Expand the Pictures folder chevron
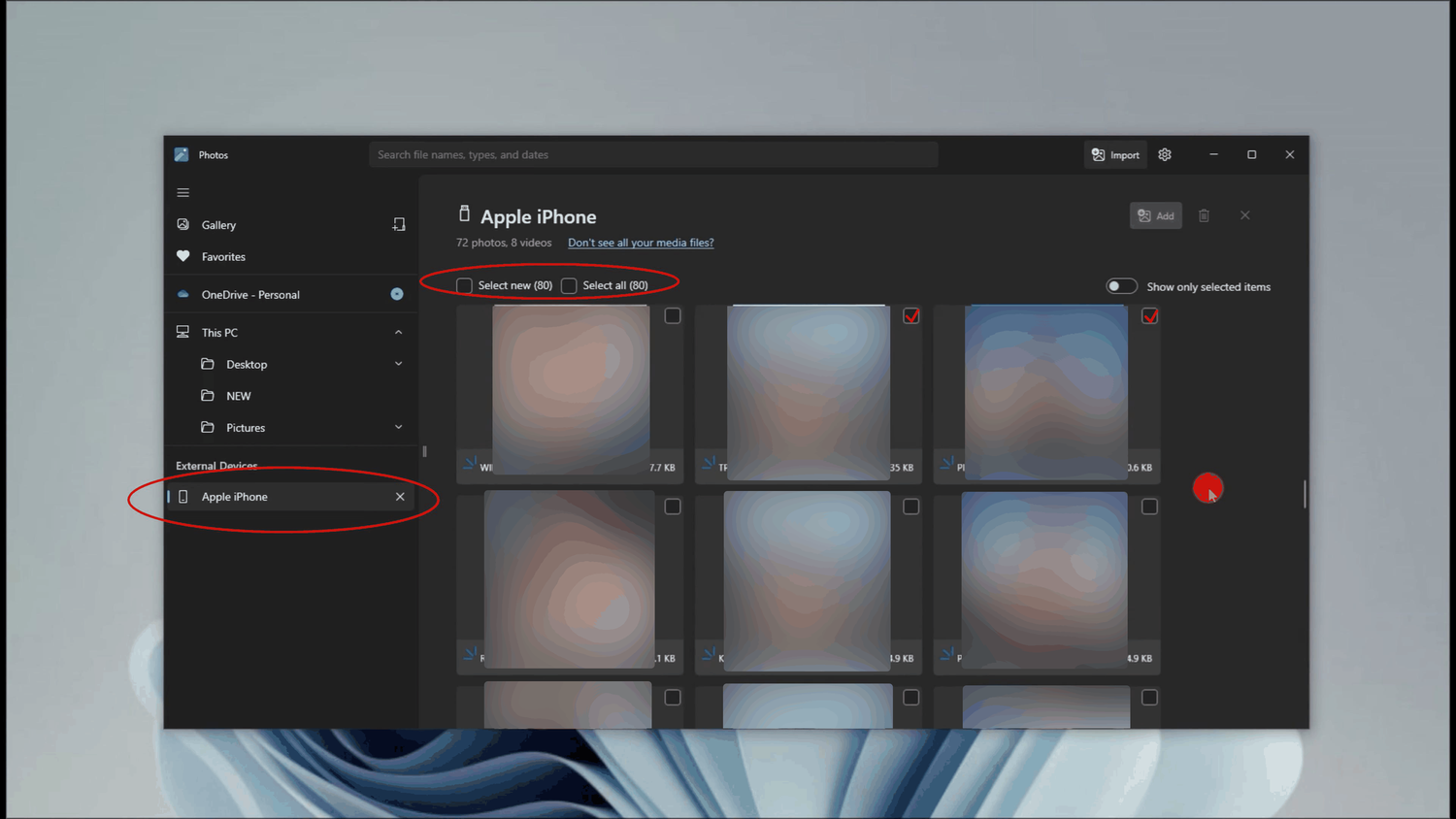This screenshot has height=819, width=1456. (398, 427)
